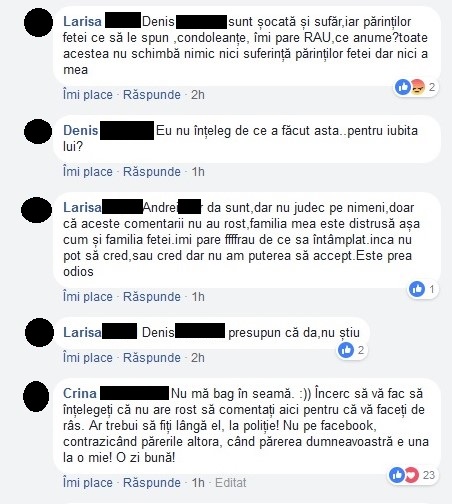Image resolution: width=452 pixels, height=504 pixels.
Task: Click like reaction icon on 'presupun că da' comment
Action: [x=346, y=350]
